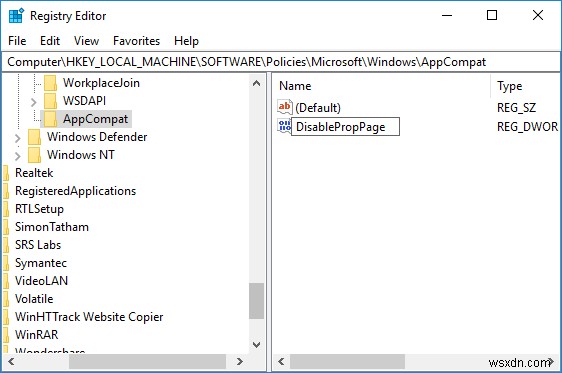Image resolution: width=562 pixels, height=373 pixels.
Task: Click the tree pane scroll right arrow
Action: click(x=240, y=362)
